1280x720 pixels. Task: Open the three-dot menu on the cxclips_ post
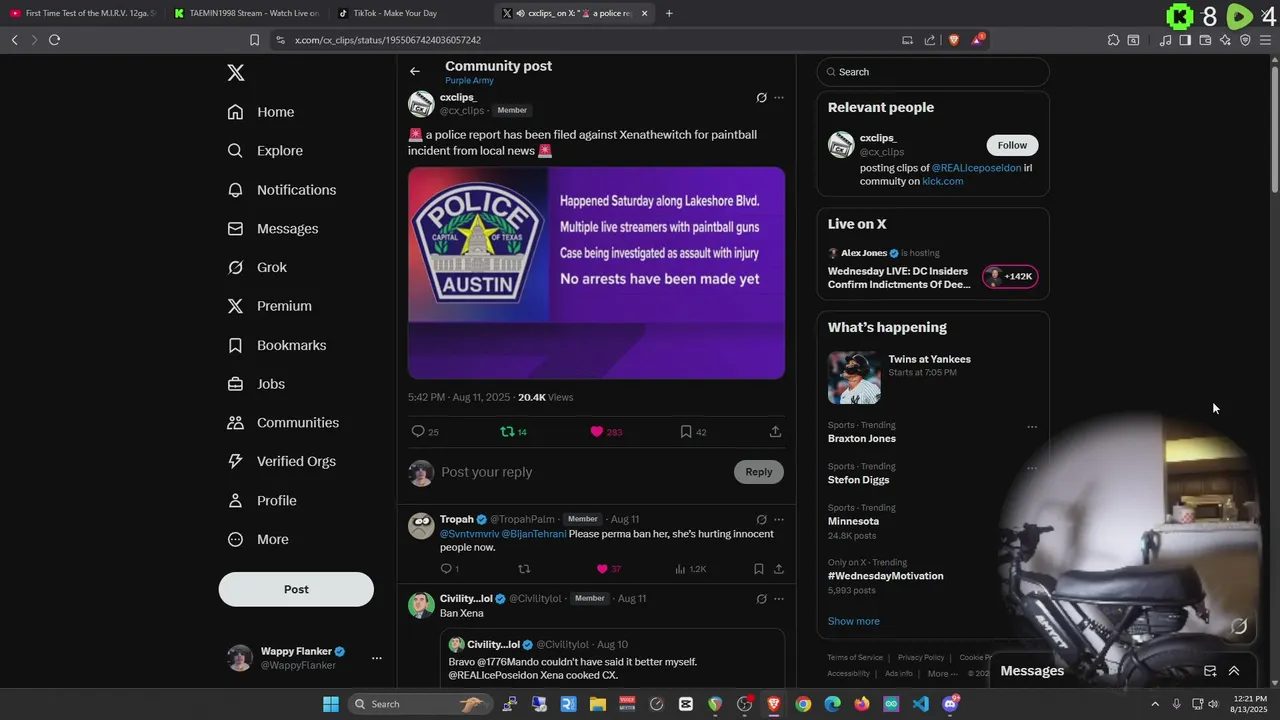pos(779,98)
